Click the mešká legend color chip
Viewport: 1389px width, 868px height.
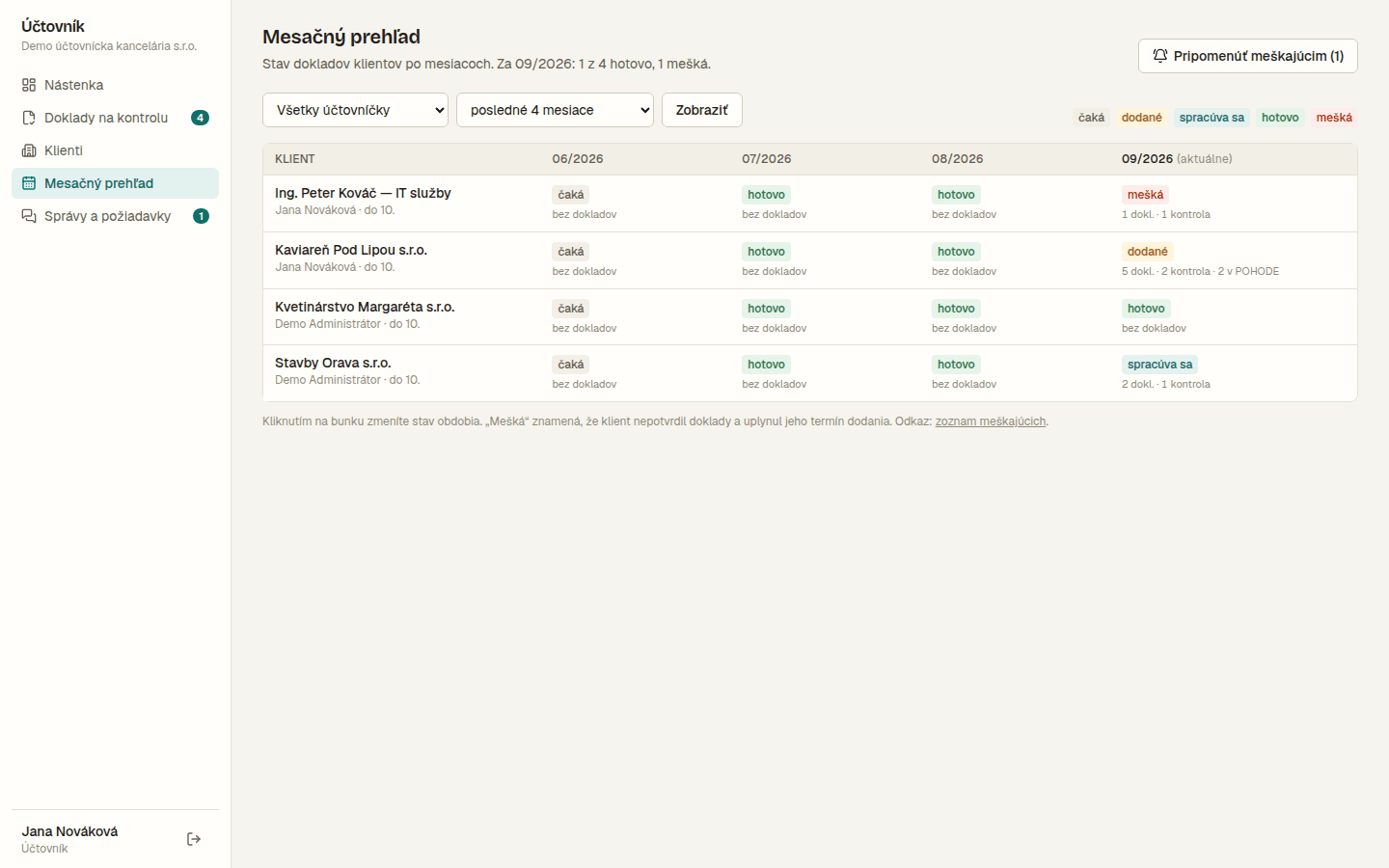(1334, 118)
